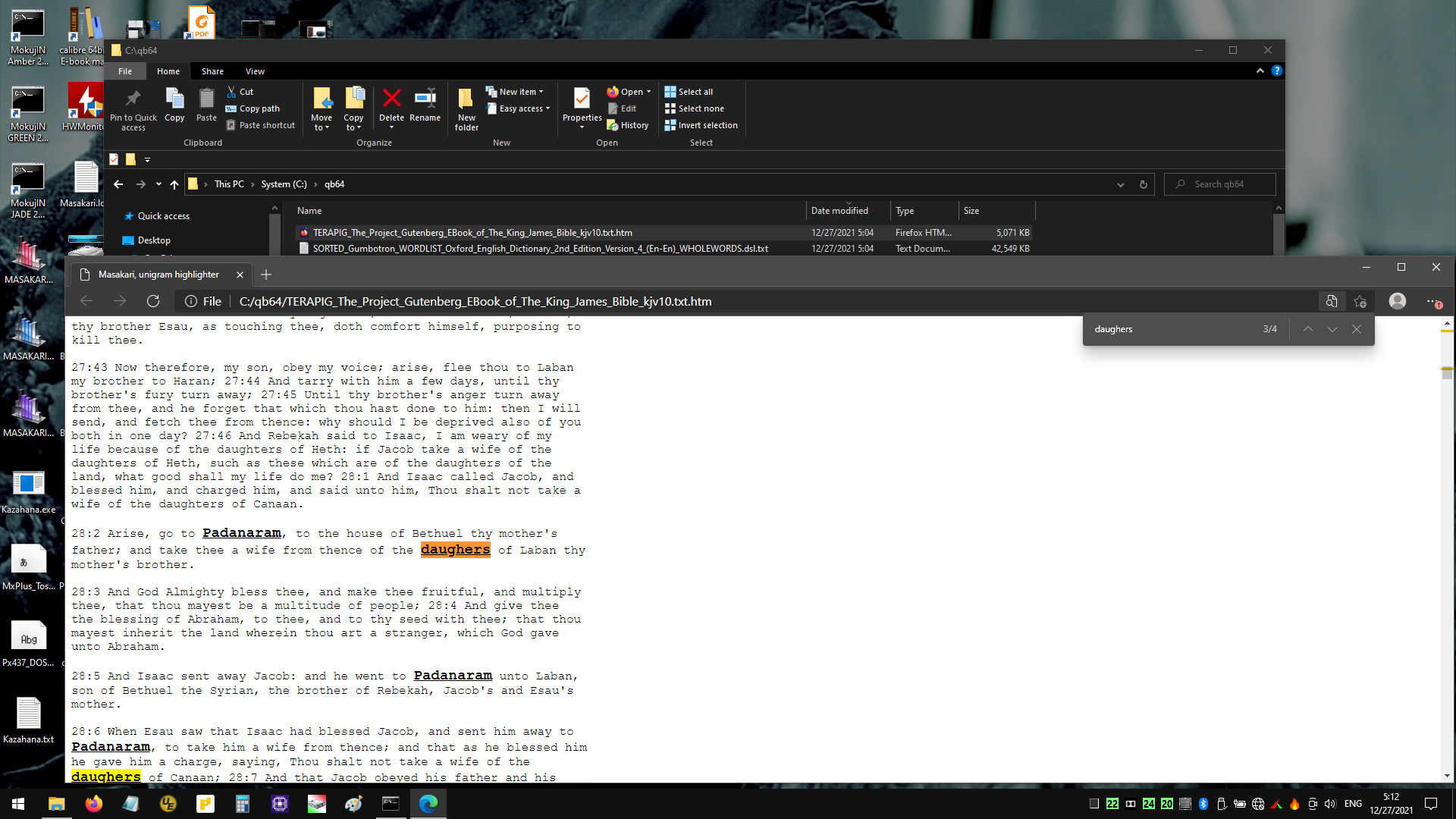Click the Explorer help question mark icon
This screenshot has width=1456, height=819.
1277,71
